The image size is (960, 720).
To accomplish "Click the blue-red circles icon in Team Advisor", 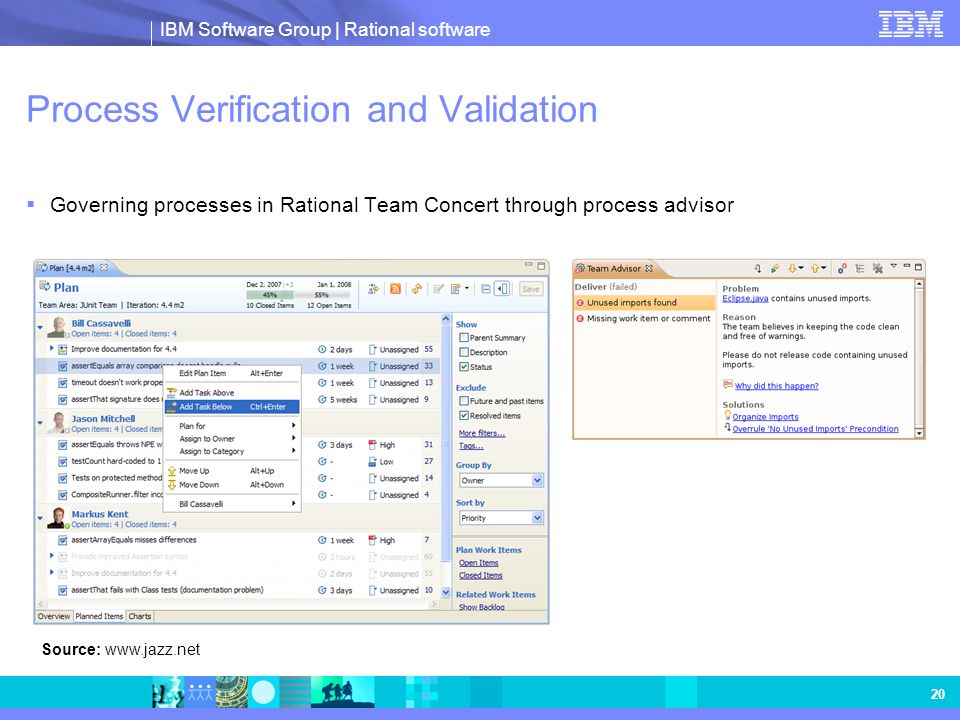I will 842,268.
